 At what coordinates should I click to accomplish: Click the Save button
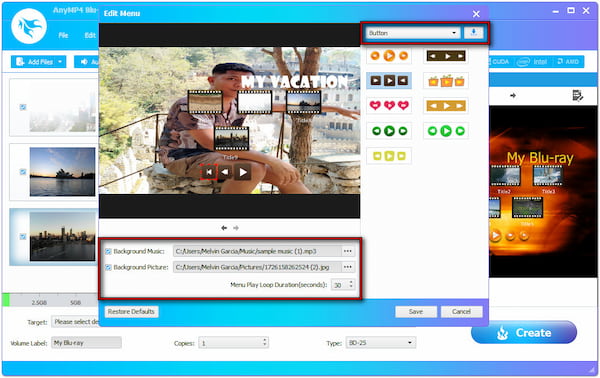tap(416, 312)
